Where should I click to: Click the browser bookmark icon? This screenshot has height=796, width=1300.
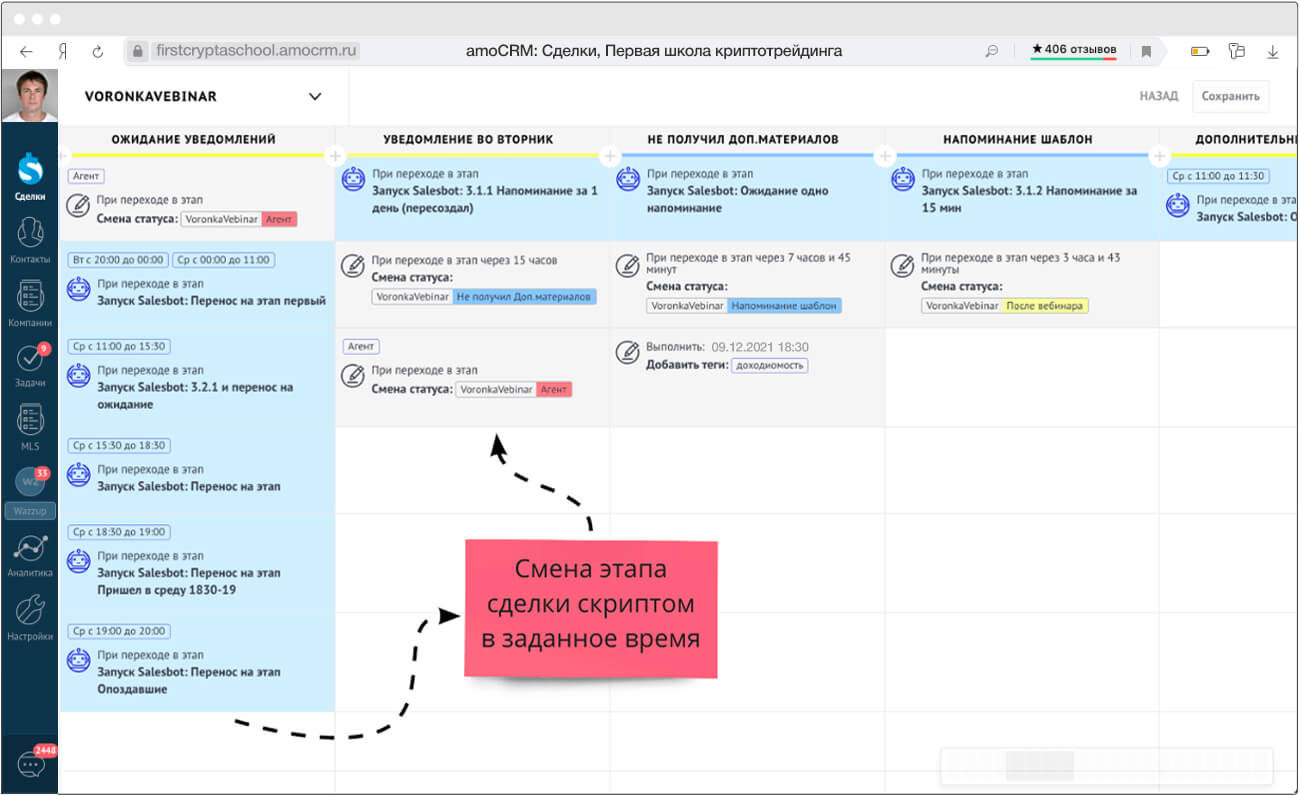1147,51
